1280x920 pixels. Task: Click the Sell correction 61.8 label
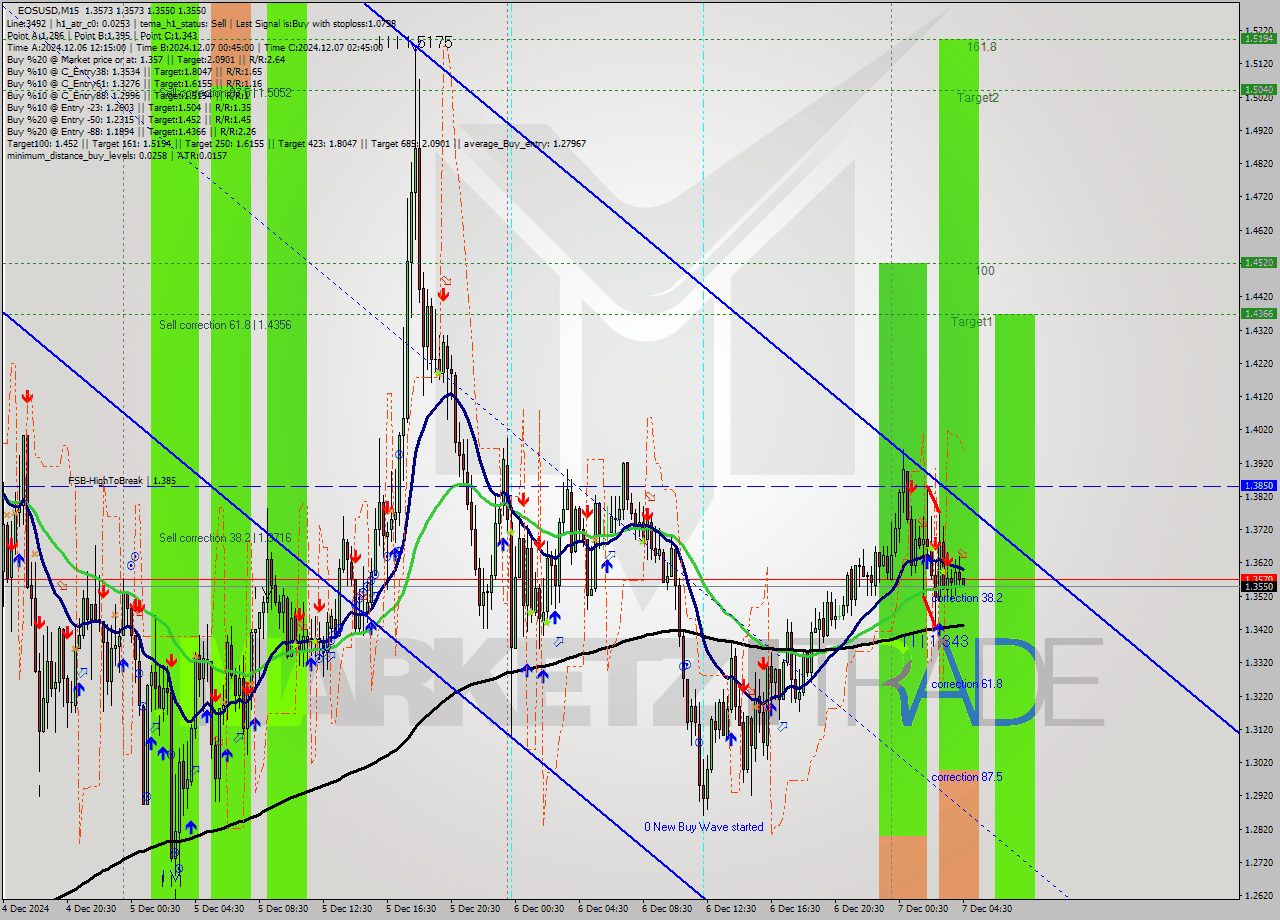(x=225, y=325)
